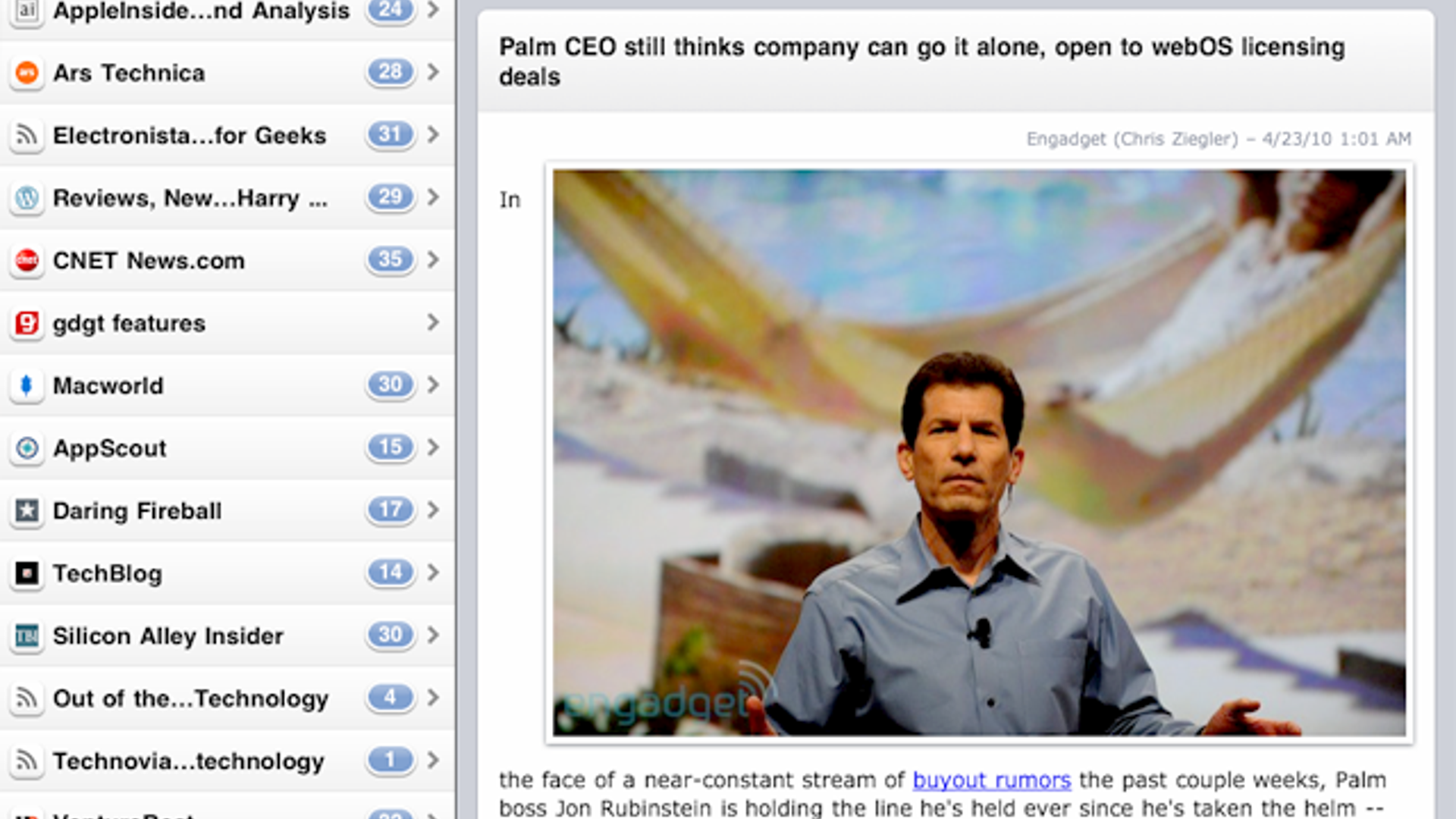1456x819 pixels.
Task: Open the Reviews, New...Harry feed
Action: click(x=190, y=198)
